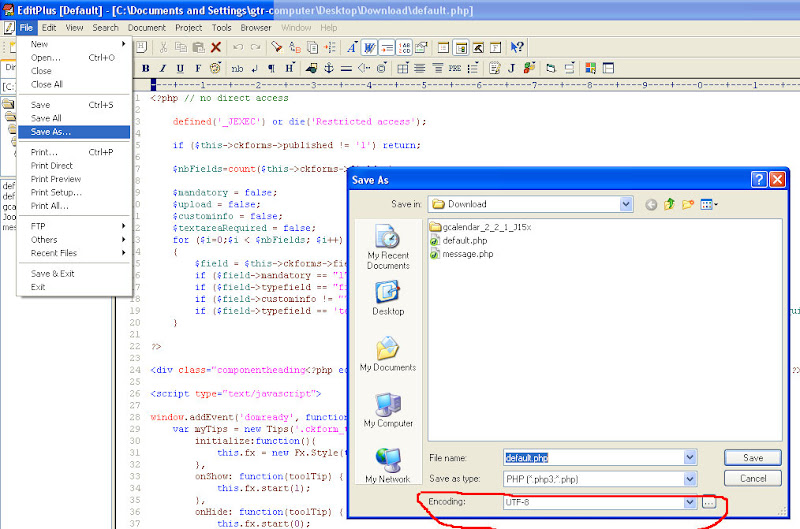
Task: Click the Paste clipboard toolbar icon
Action: (198, 47)
